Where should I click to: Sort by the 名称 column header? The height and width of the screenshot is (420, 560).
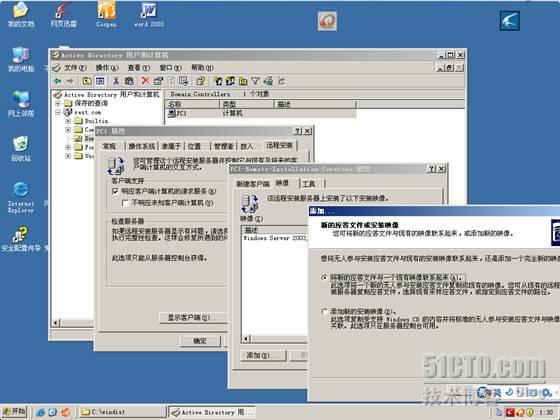[x=192, y=104]
